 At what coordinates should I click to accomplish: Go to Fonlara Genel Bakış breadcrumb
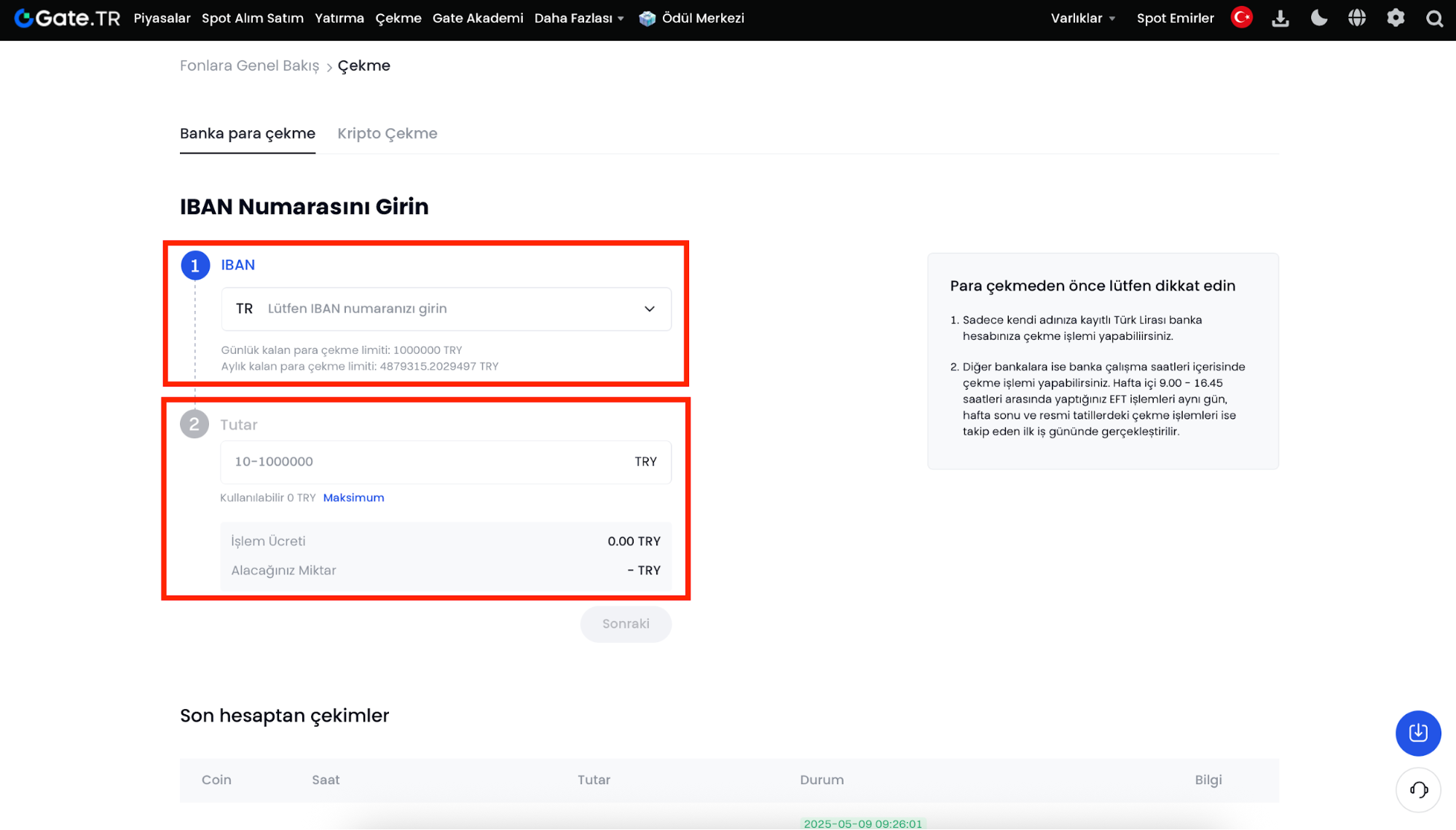pyautogui.click(x=249, y=66)
